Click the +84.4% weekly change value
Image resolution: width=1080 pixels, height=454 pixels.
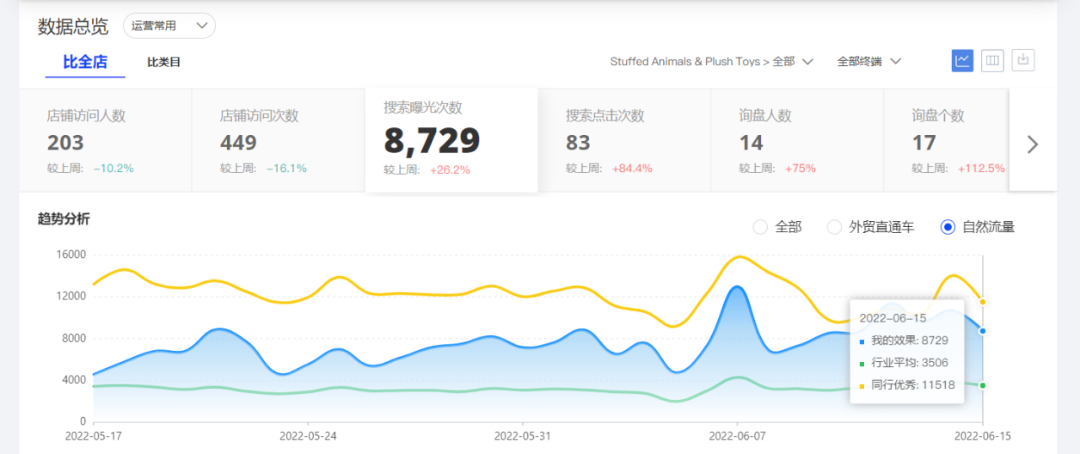coord(632,168)
